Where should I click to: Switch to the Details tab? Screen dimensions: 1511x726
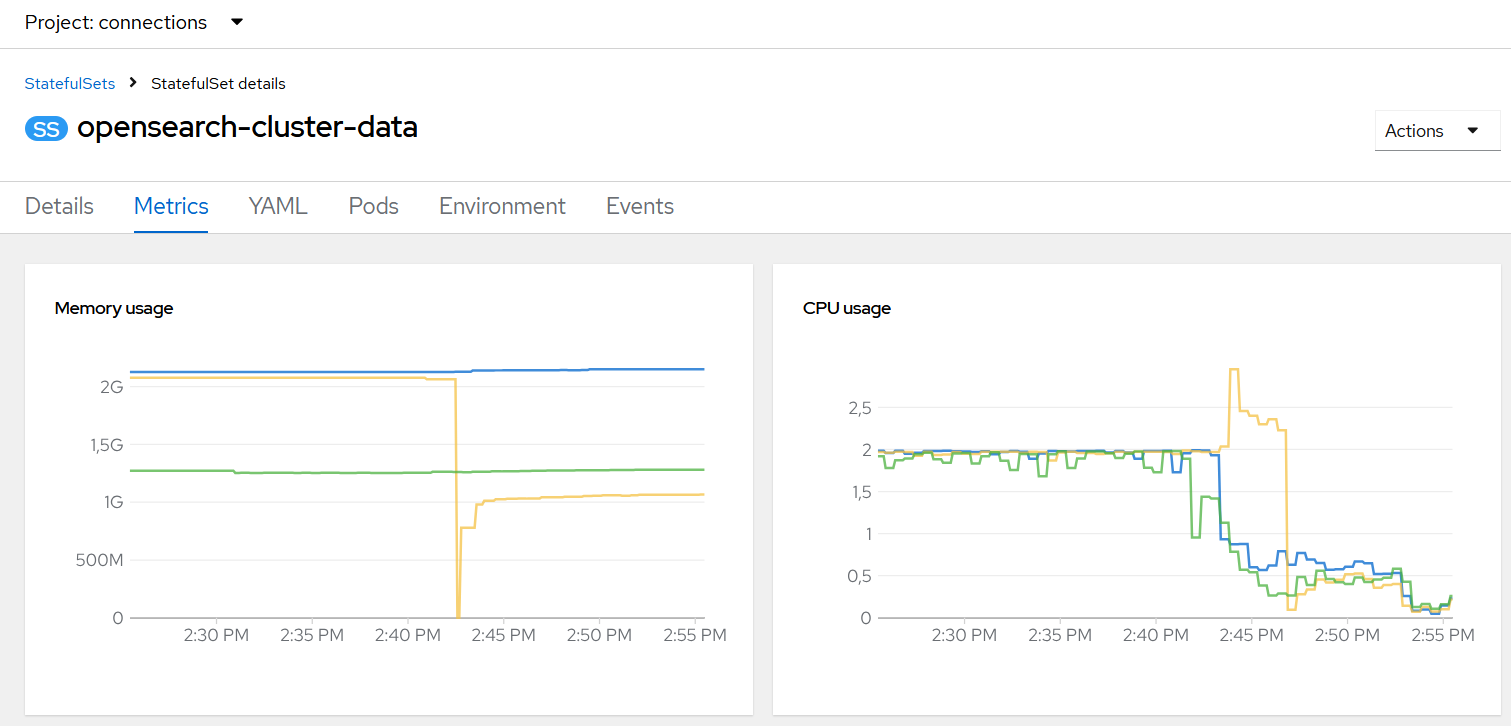point(59,206)
